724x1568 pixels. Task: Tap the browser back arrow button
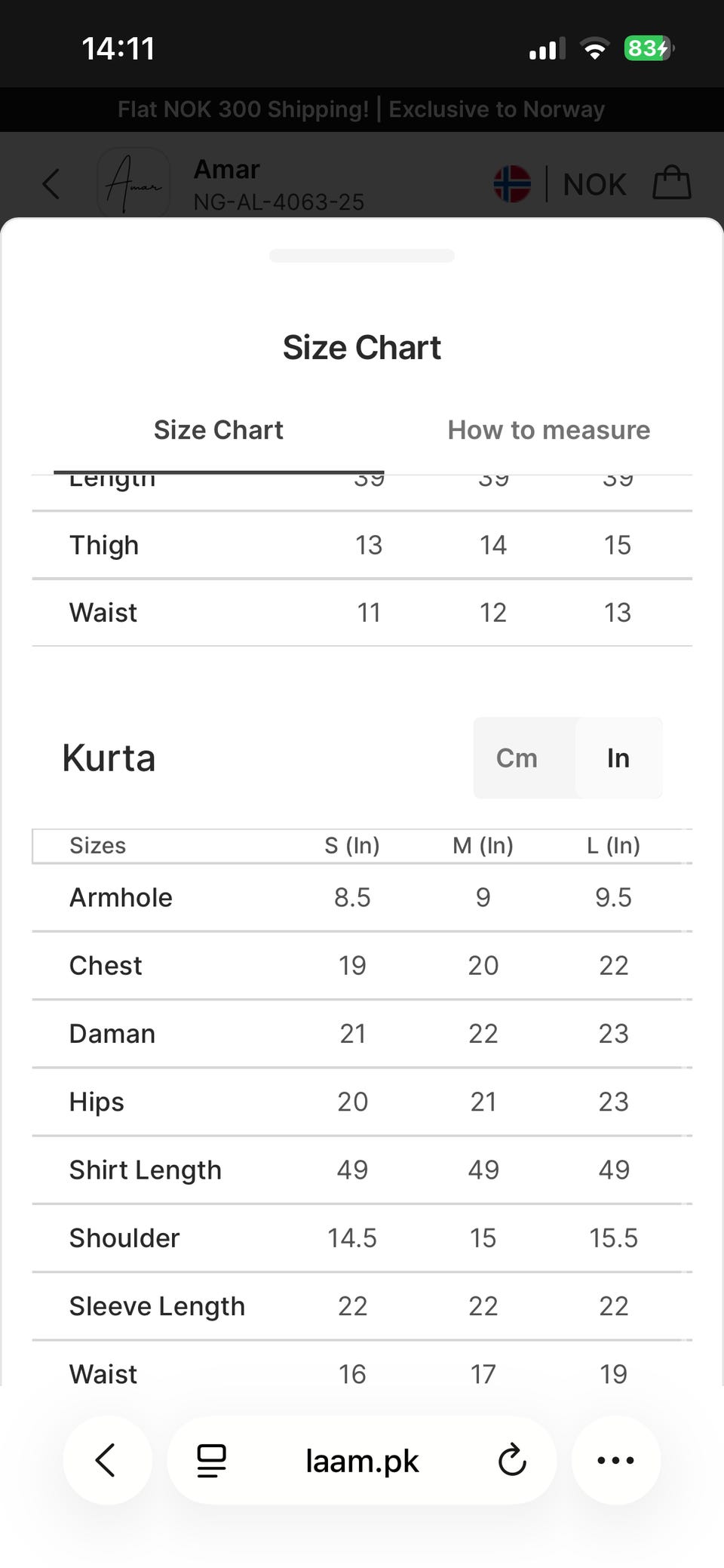click(107, 1460)
